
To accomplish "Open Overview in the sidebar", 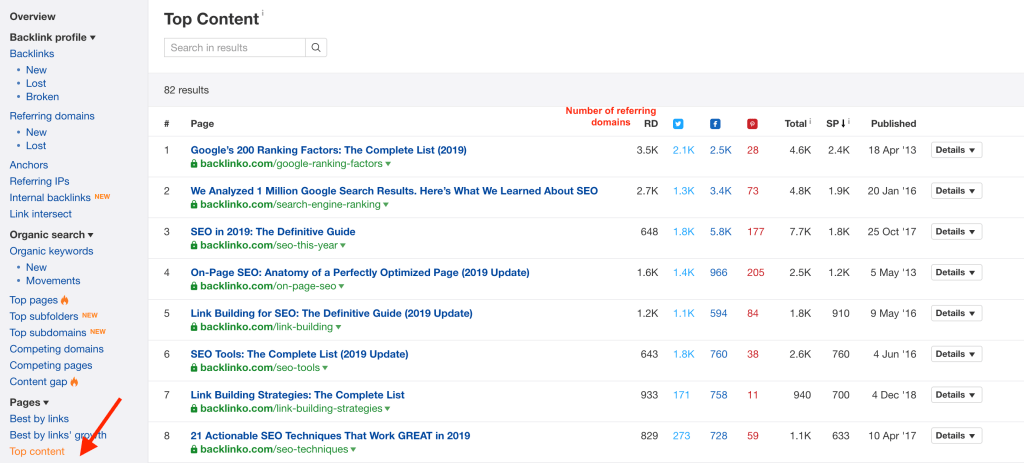I will pos(33,17).
